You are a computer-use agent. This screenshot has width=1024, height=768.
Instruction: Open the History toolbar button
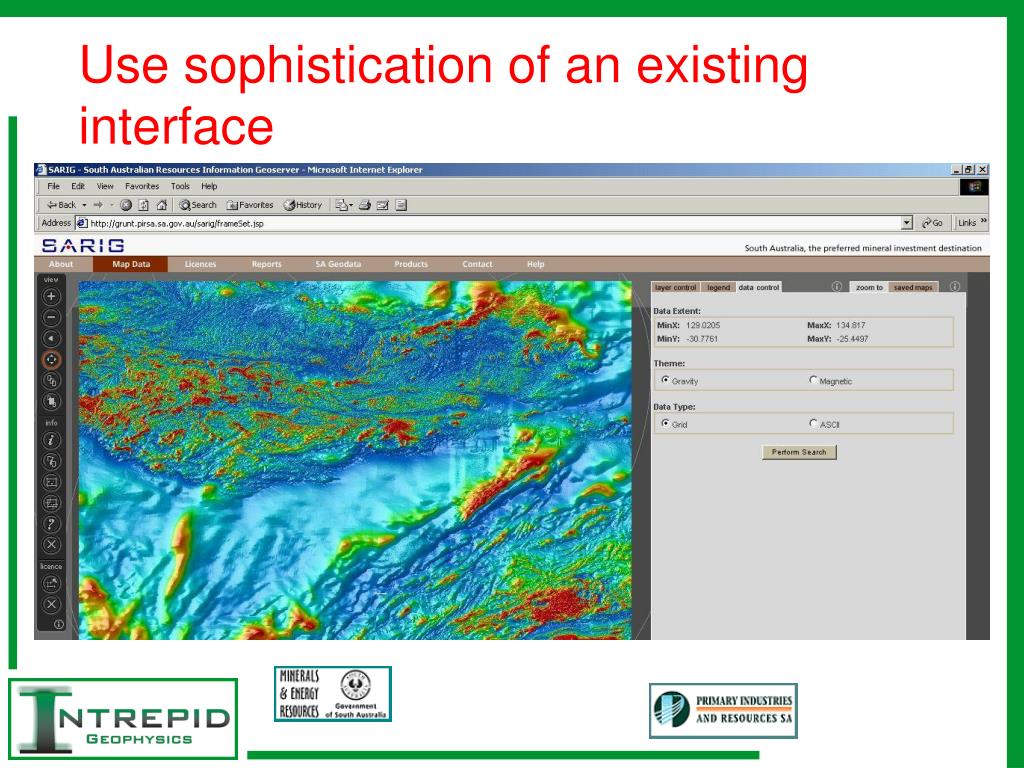[303, 205]
